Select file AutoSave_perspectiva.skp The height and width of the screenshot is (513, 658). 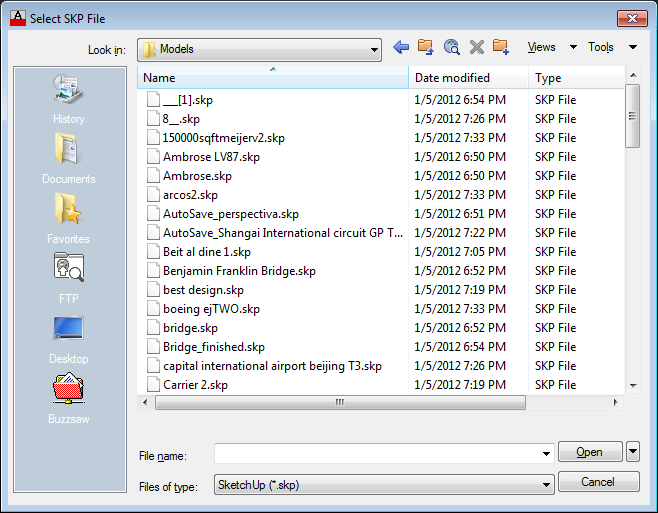tap(231, 214)
